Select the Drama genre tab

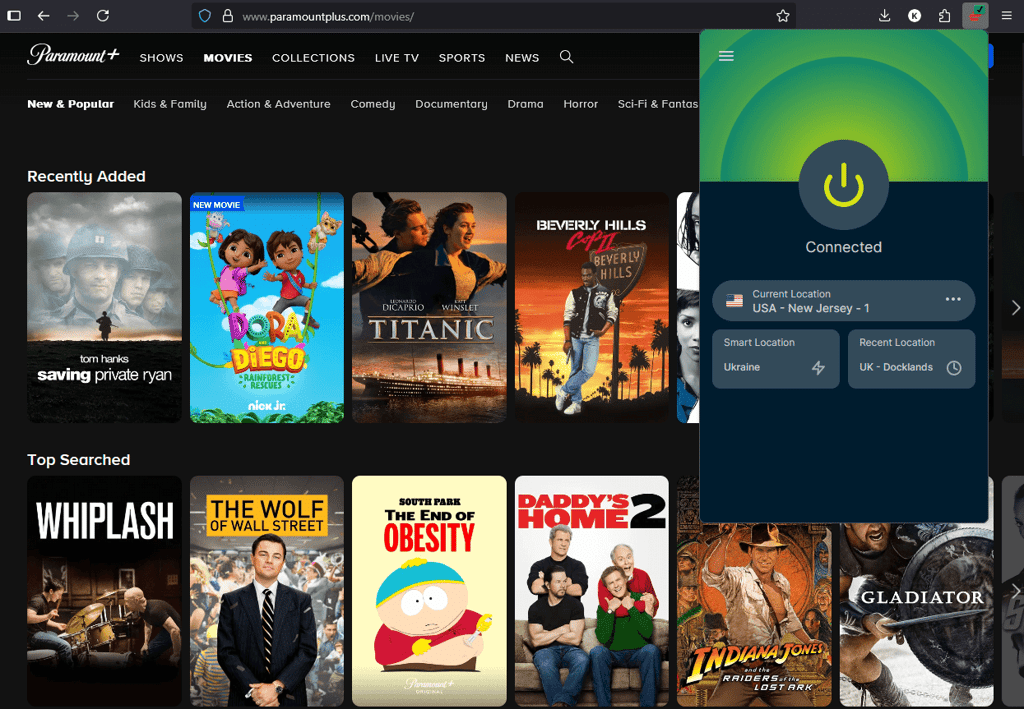525,104
